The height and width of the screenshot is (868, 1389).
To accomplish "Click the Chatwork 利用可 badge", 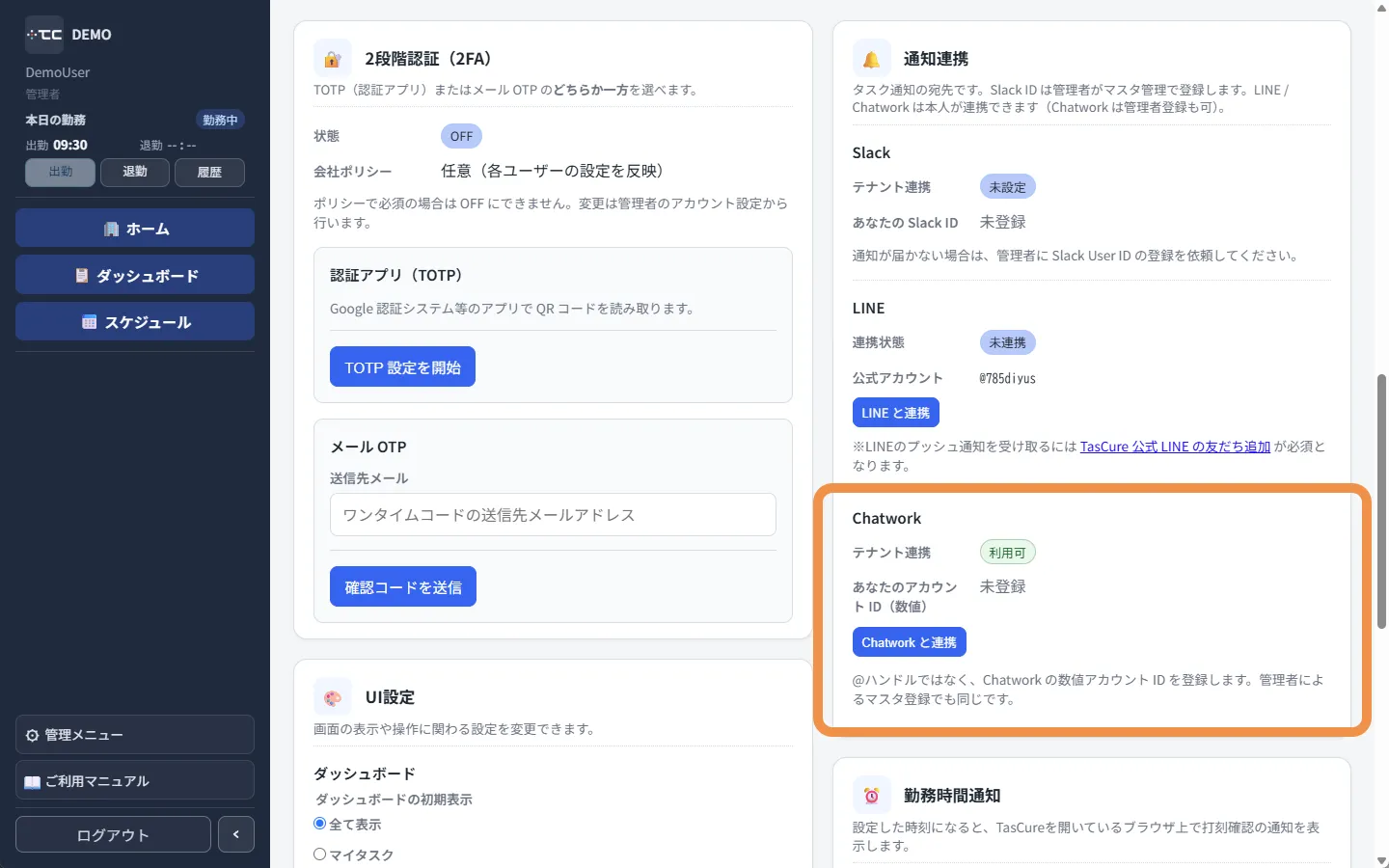I will tap(1007, 553).
